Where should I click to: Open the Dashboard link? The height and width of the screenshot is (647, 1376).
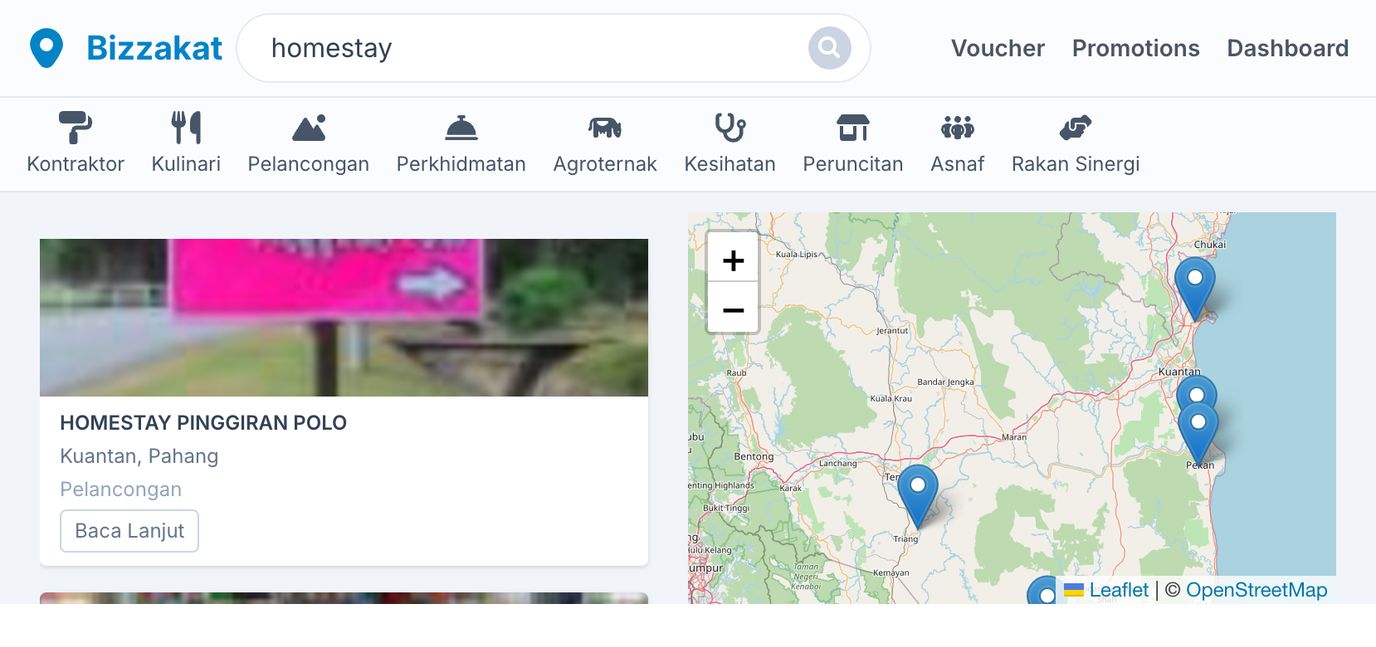1288,48
